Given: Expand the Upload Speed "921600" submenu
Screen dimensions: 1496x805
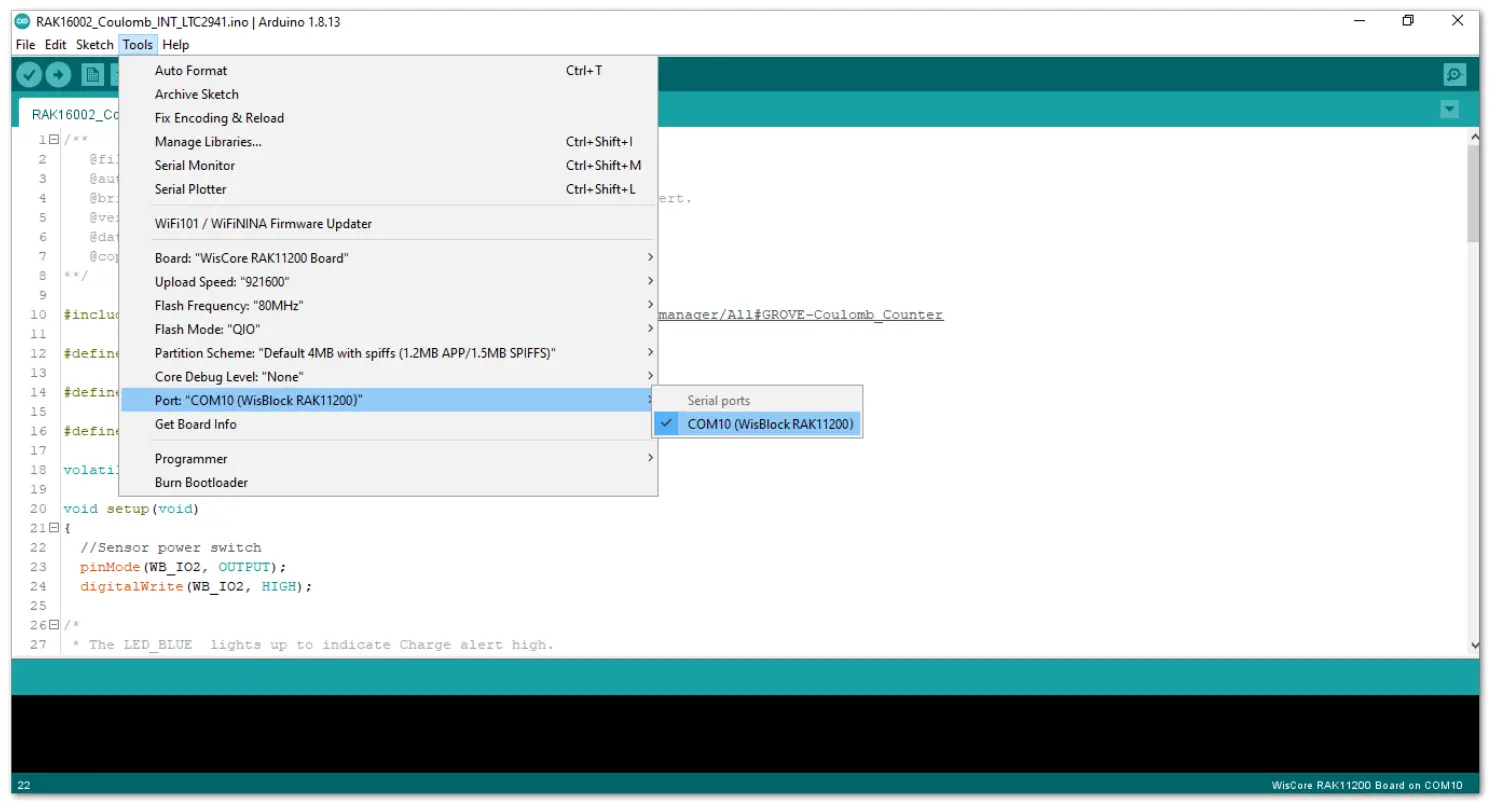Looking at the screenshot, I should point(388,282).
